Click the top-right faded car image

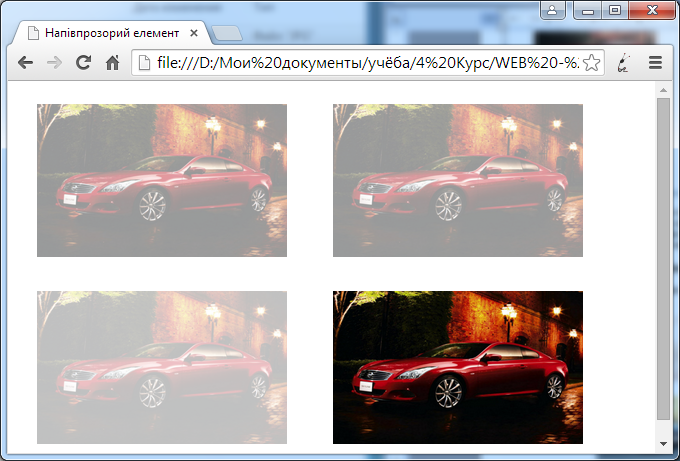pyautogui.click(x=458, y=180)
